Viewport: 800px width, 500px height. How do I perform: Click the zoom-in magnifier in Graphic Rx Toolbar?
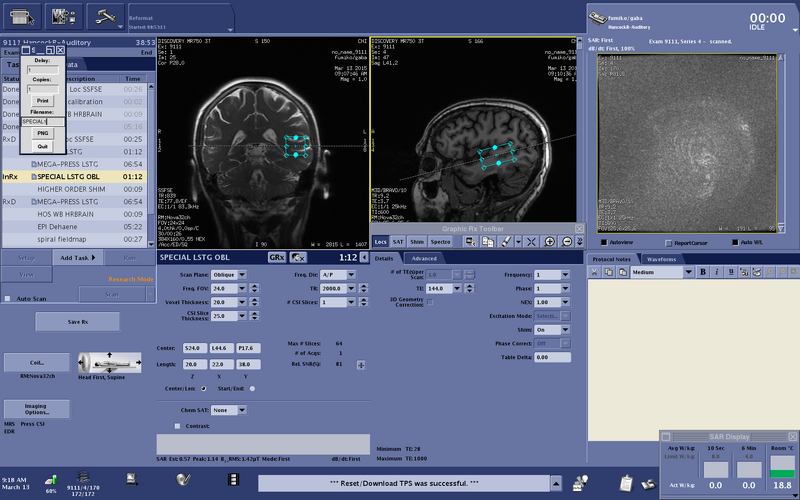click(x=549, y=242)
